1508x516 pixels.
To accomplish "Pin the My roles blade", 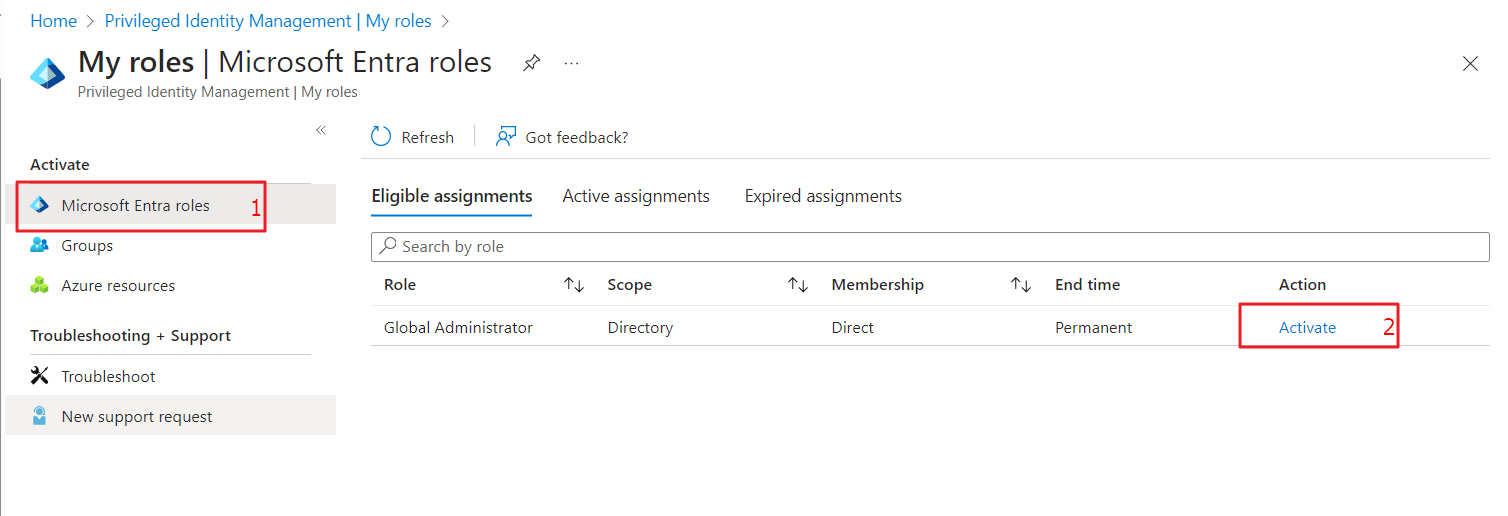I will coord(532,63).
